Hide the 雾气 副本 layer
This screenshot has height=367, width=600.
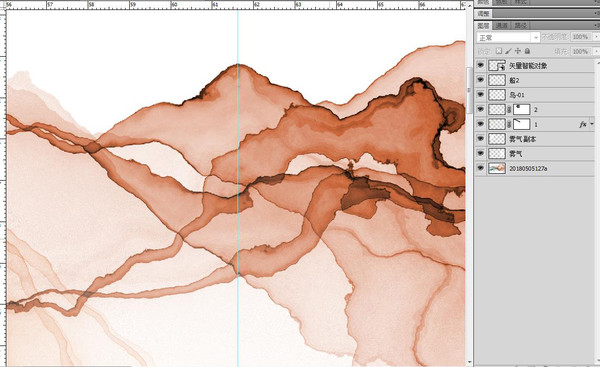[481, 139]
